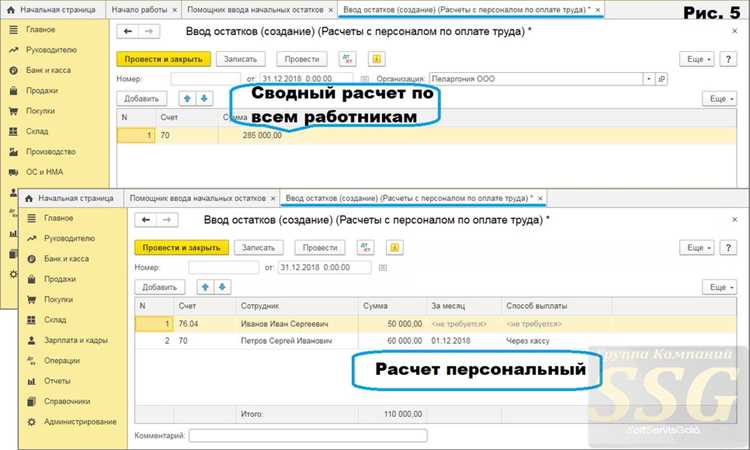Open Начальная страница tab in front window
Image resolution: width=750 pixels, height=450 pixels.
(70, 198)
